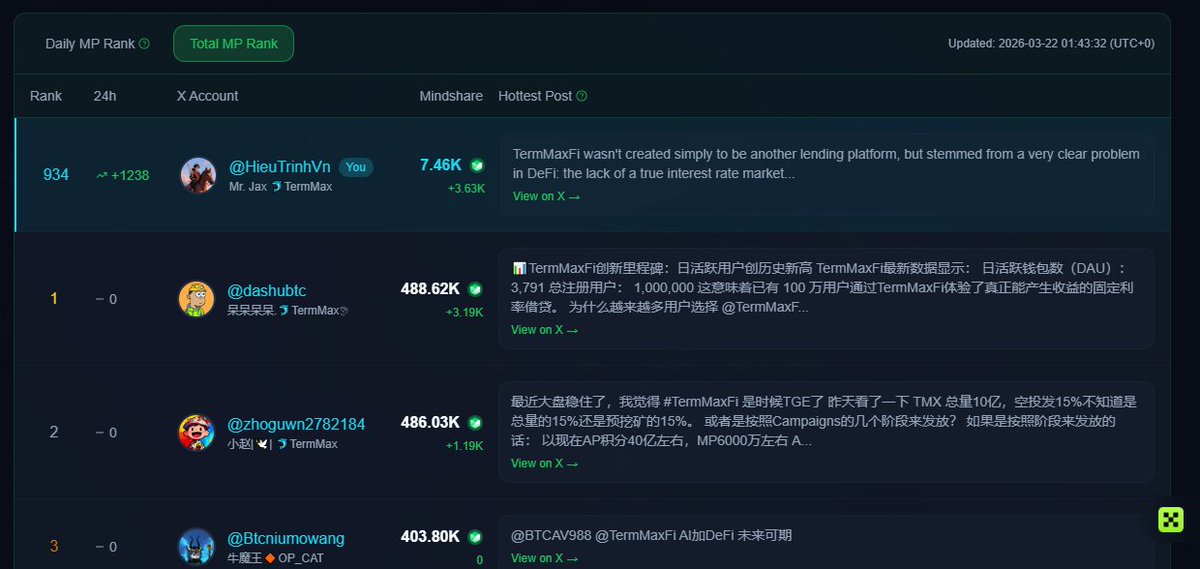Open View on X for dashubtc post
The image size is (1200, 569).
[x=544, y=330]
